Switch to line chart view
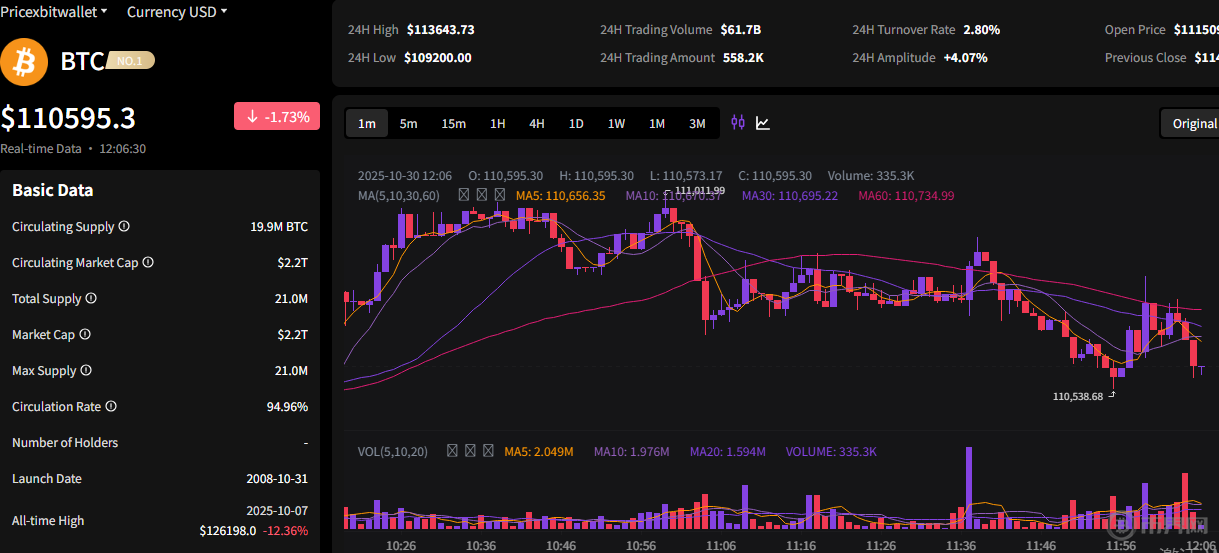The image size is (1219, 553). [763, 123]
